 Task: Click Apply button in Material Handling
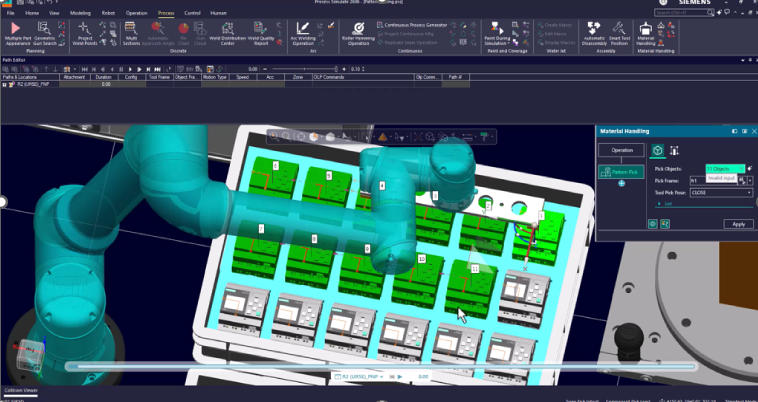(738, 224)
